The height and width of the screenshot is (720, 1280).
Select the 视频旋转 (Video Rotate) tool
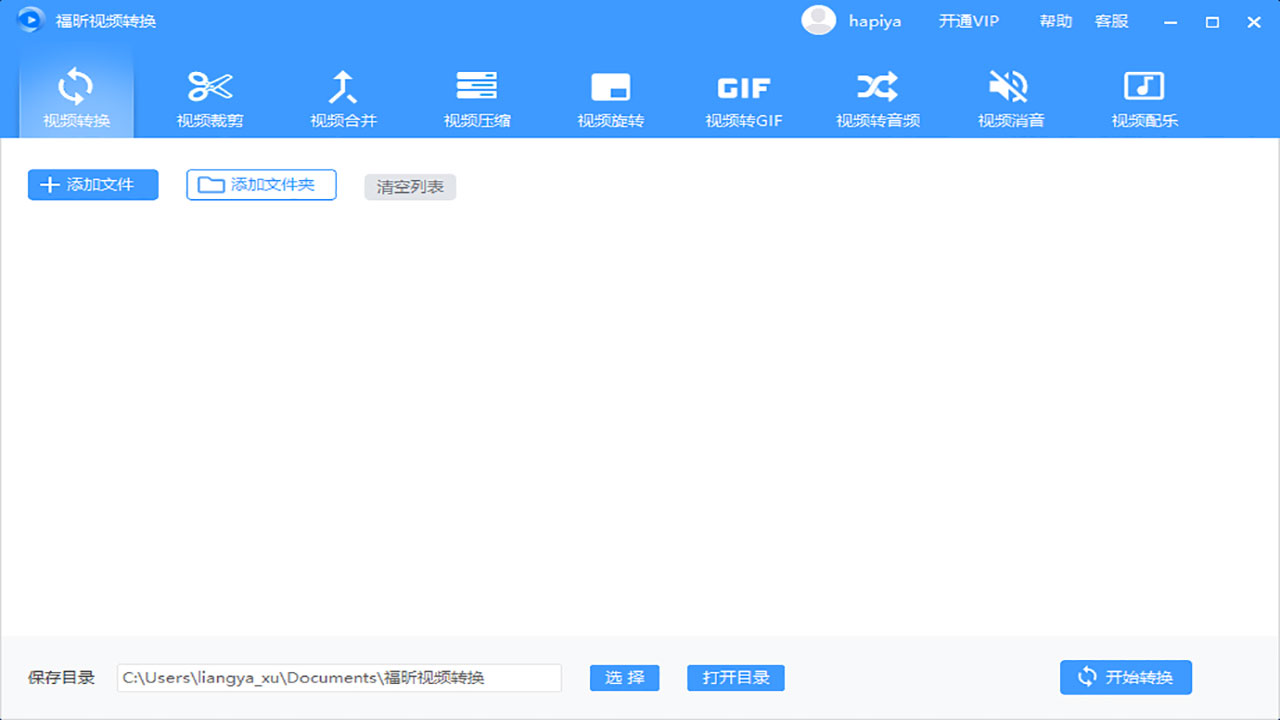(610, 95)
